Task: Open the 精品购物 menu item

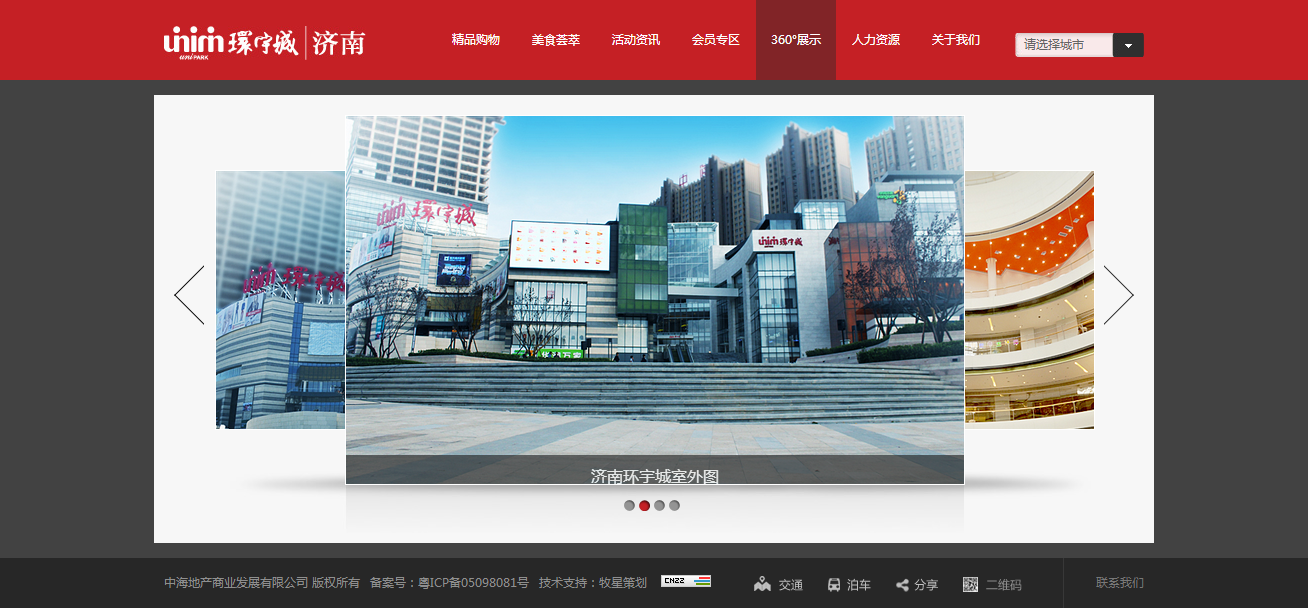Action: (476, 40)
